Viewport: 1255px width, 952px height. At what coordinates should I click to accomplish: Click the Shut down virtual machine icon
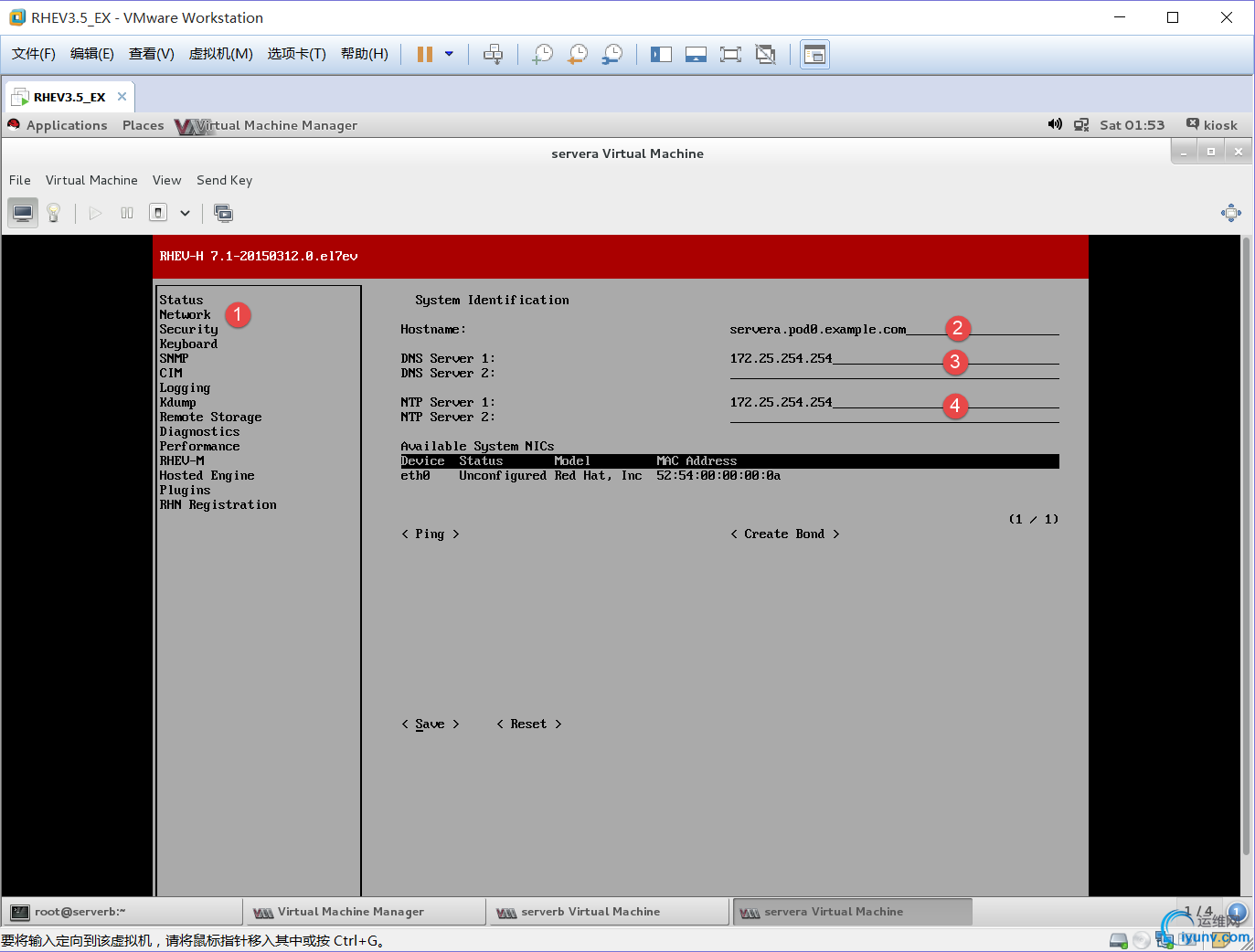(158, 213)
